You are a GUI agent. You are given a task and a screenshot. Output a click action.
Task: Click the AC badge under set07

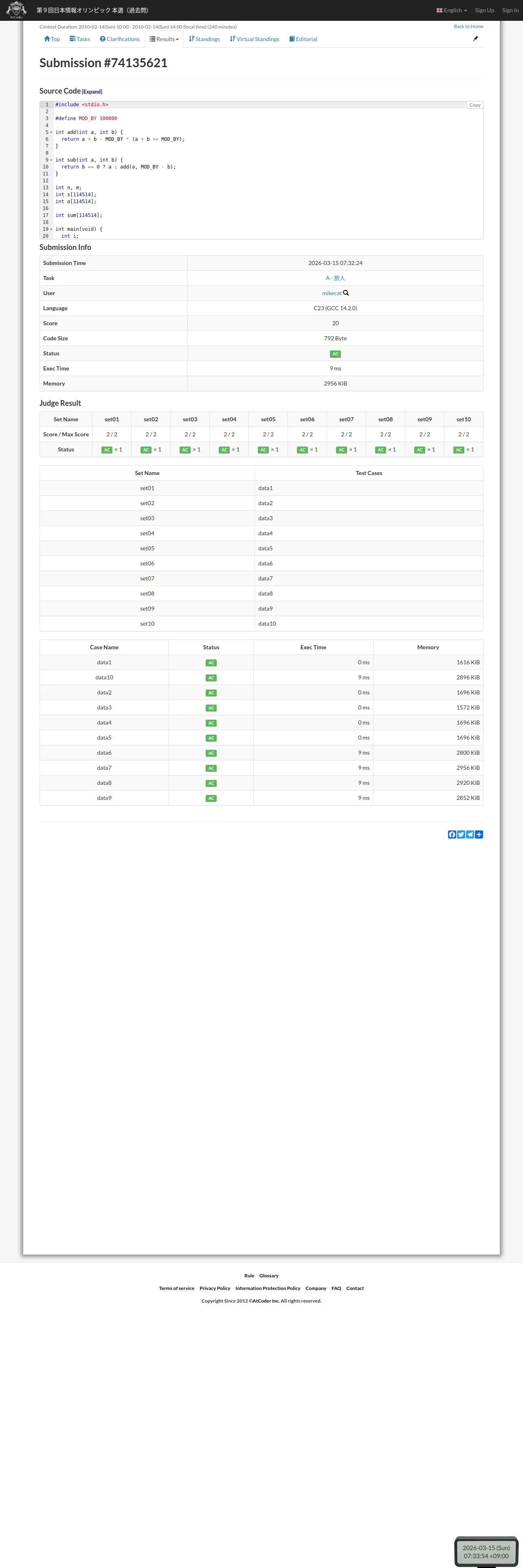pos(342,450)
